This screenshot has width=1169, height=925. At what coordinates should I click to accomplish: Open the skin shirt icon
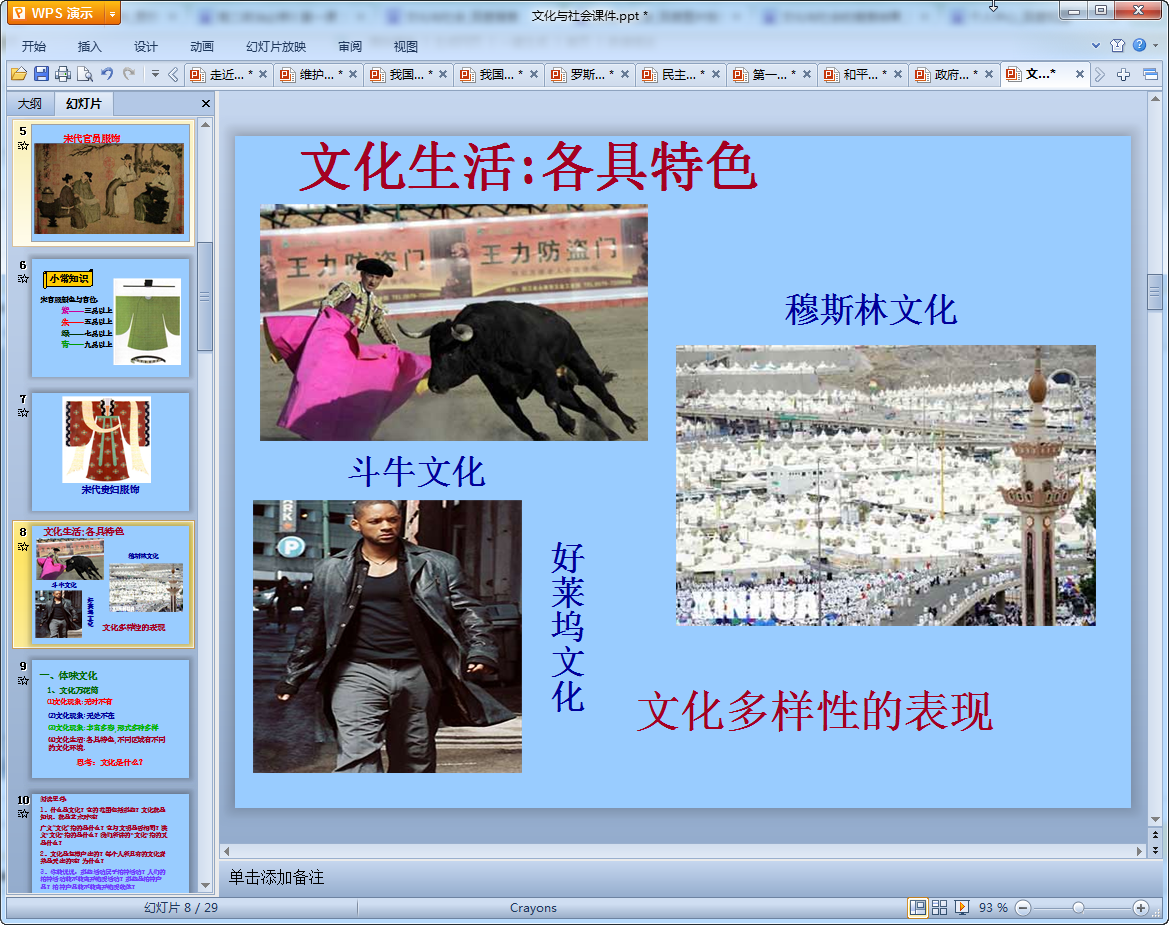pos(1118,45)
